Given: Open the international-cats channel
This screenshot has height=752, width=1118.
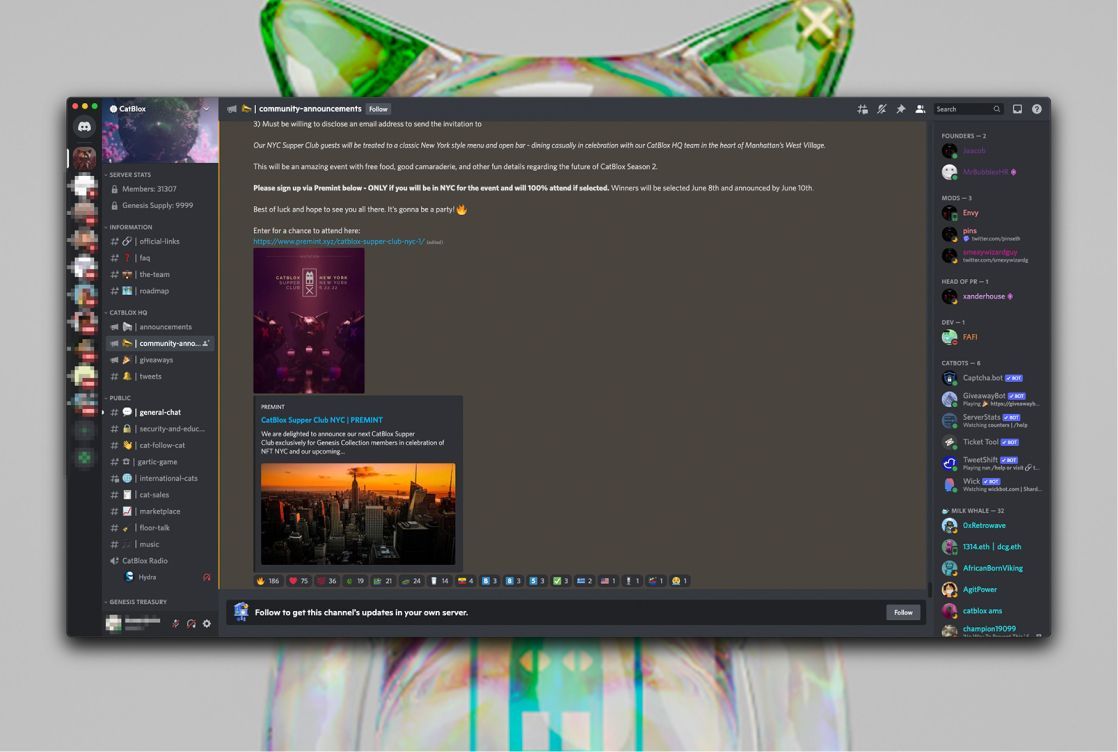Looking at the screenshot, I should (160, 478).
